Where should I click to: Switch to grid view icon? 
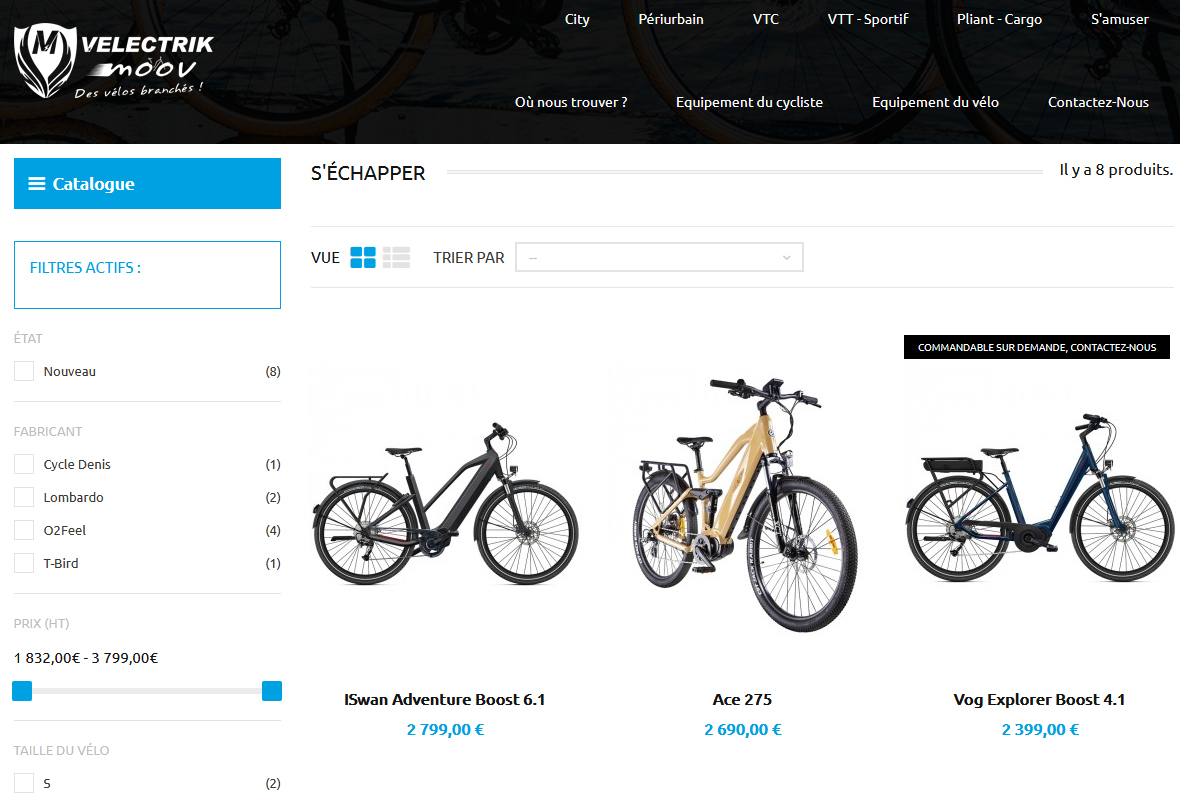tap(363, 257)
